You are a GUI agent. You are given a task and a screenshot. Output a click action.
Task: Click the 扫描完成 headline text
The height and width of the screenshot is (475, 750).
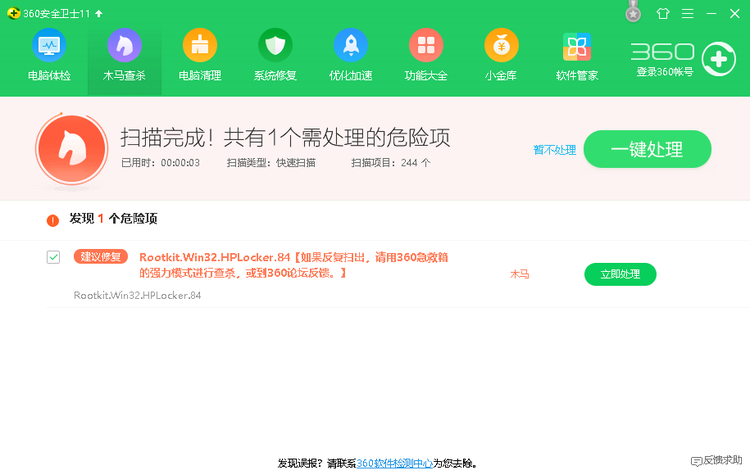(285, 138)
